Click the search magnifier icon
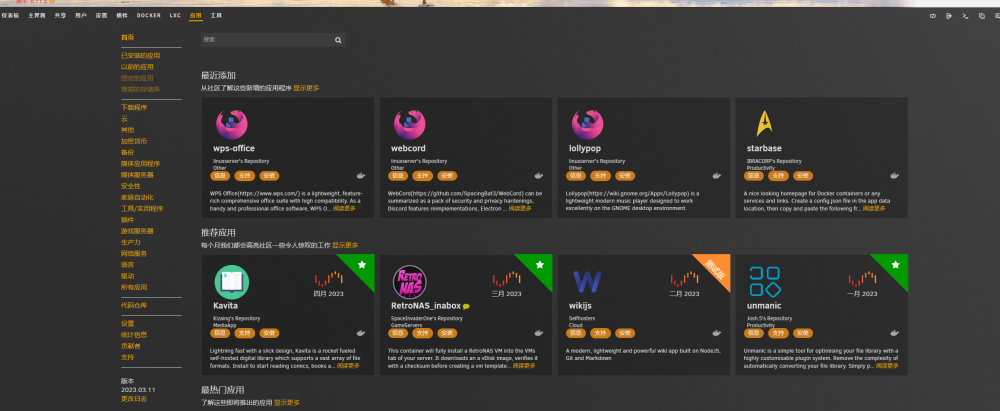This screenshot has height=411, width=1000. pos(338,40)
